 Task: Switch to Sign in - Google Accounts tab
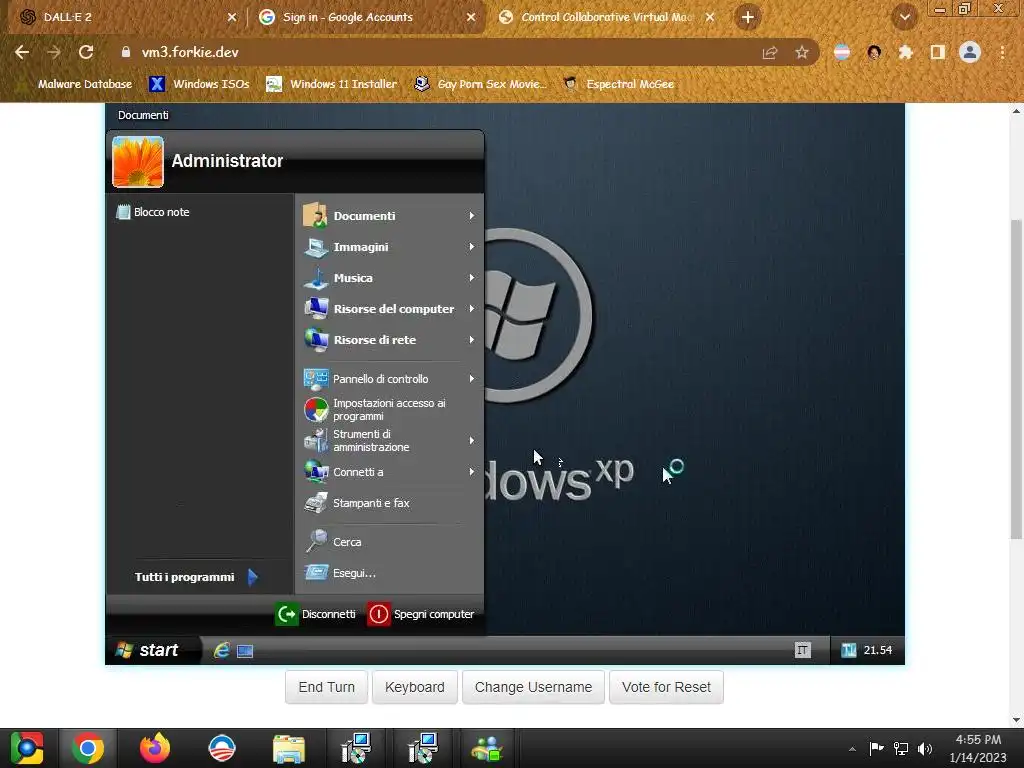[368, 17]
